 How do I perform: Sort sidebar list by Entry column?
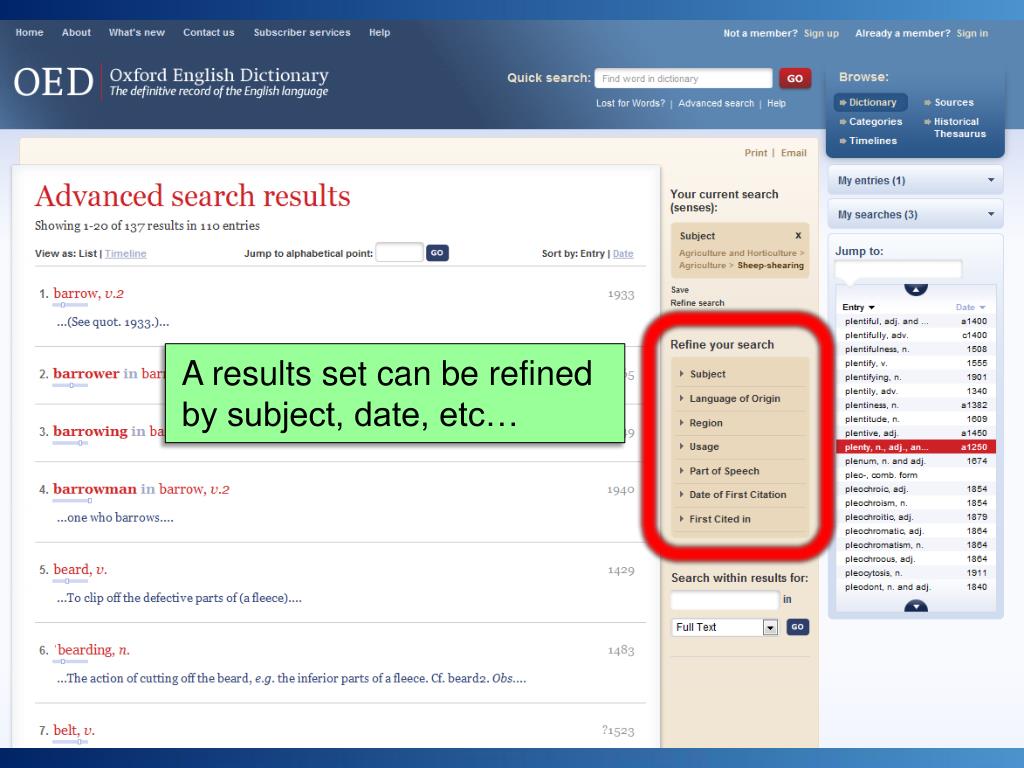pyautogui.click(x=858, y=307)
